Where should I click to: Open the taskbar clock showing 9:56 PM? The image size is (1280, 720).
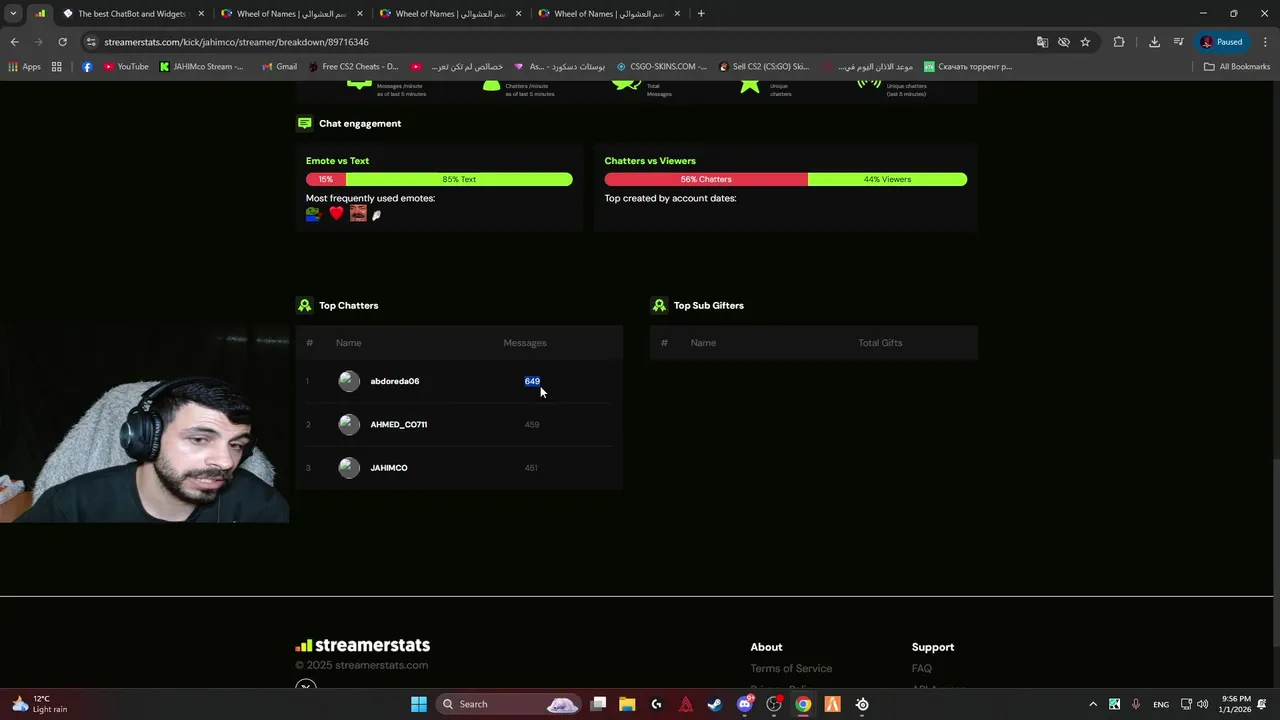[1236, 704]
